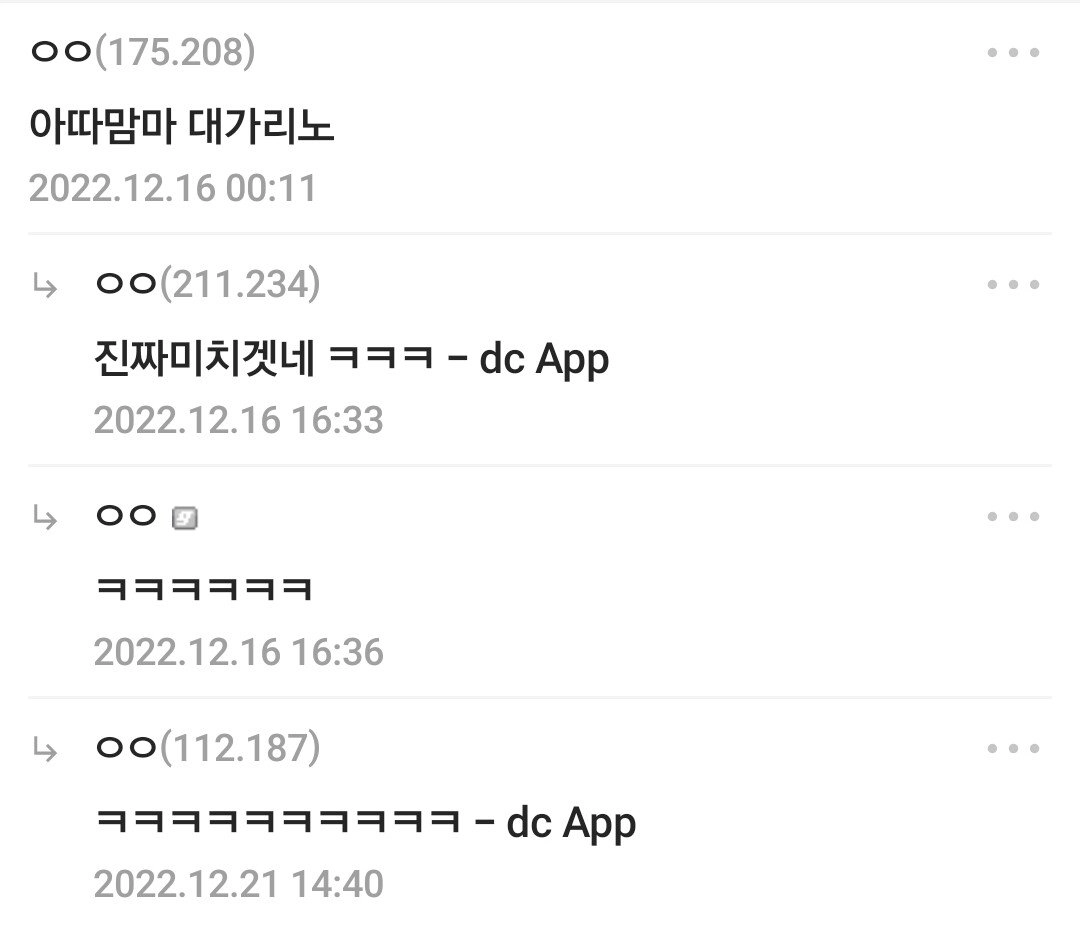Open more options for the 211.234 reply
1080x928 pixels.
[x=1013, y=285]
